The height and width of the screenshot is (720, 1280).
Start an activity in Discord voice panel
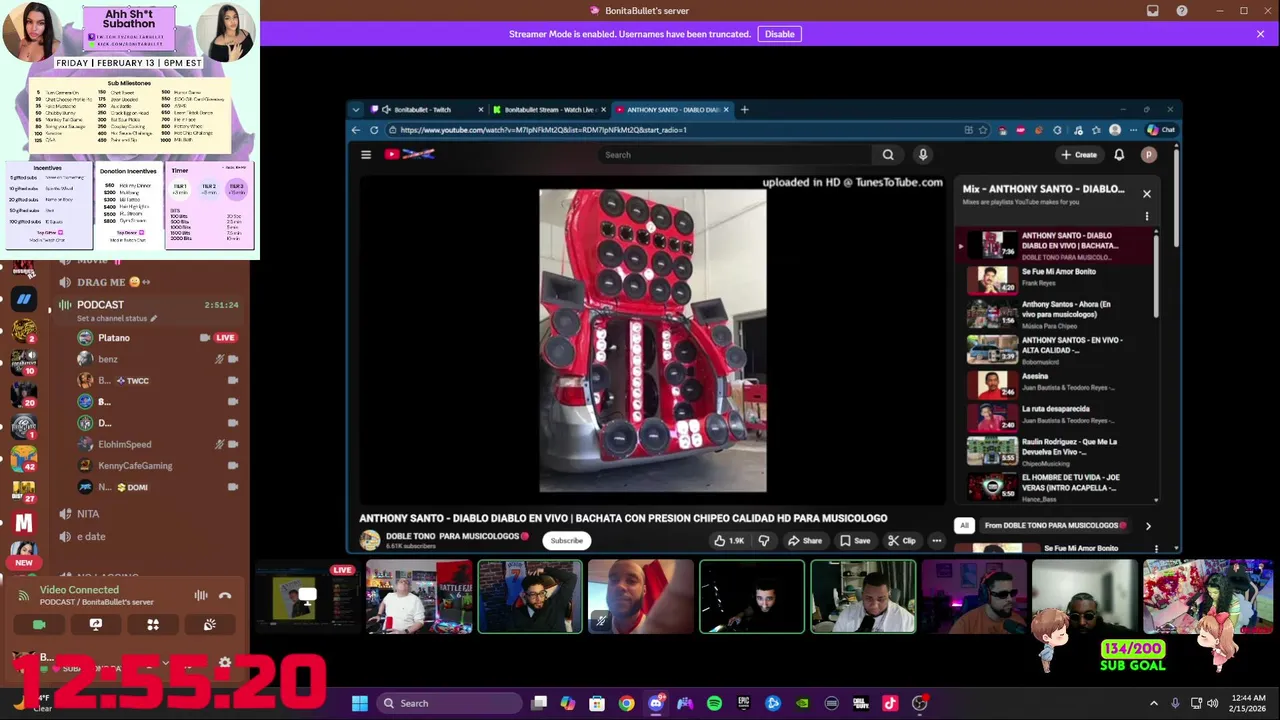[x=153, y=624]
